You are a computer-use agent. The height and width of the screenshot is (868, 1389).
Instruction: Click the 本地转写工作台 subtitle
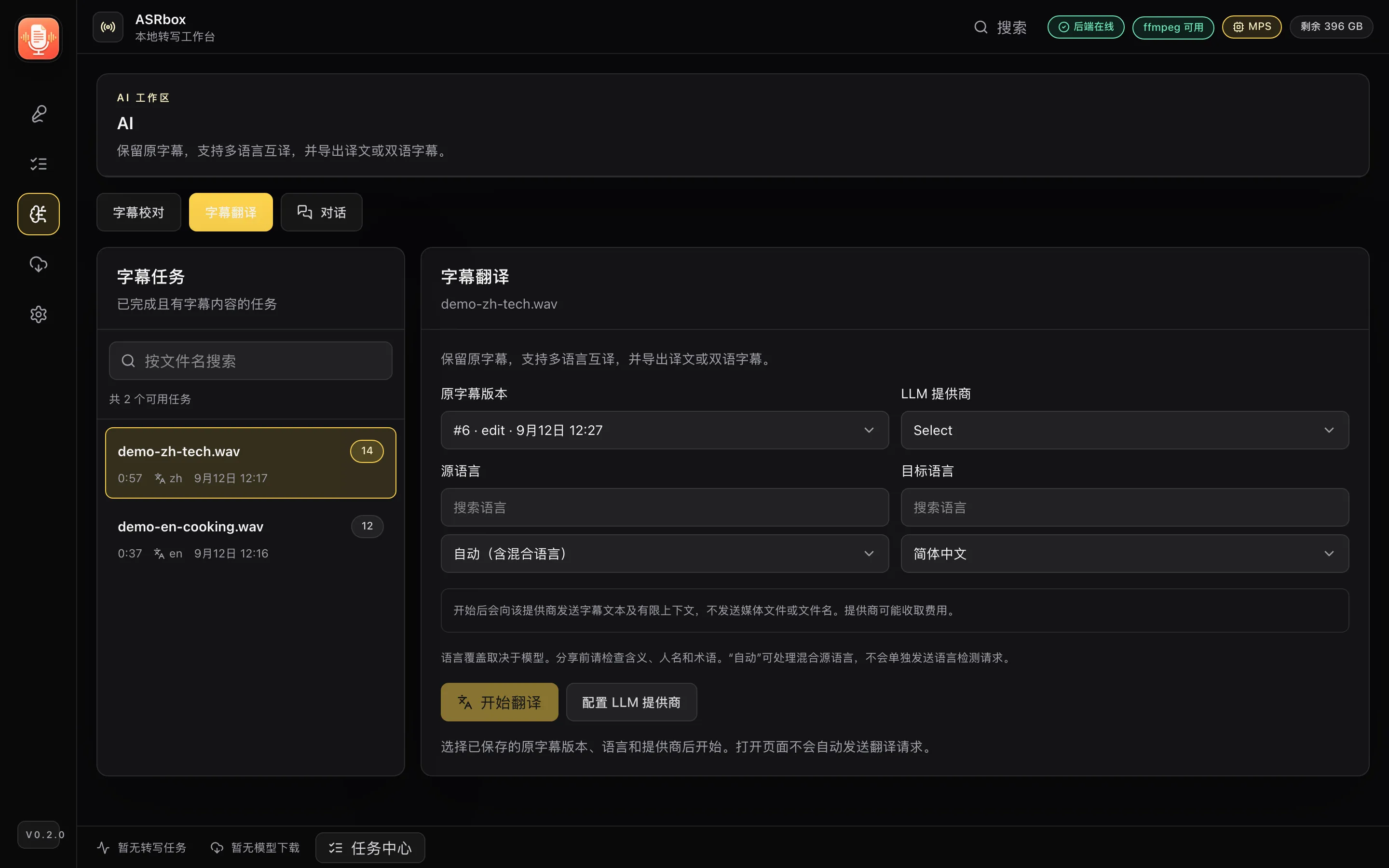click(175, 37)
